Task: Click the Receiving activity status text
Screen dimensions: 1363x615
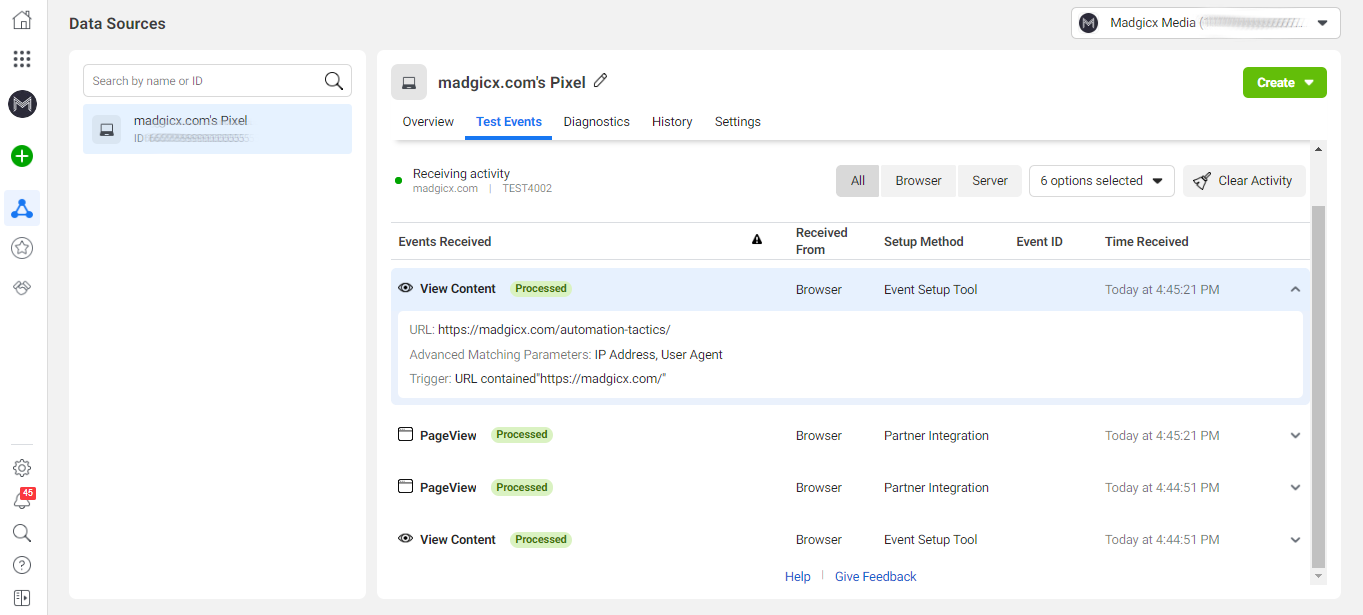Action: 461,174
